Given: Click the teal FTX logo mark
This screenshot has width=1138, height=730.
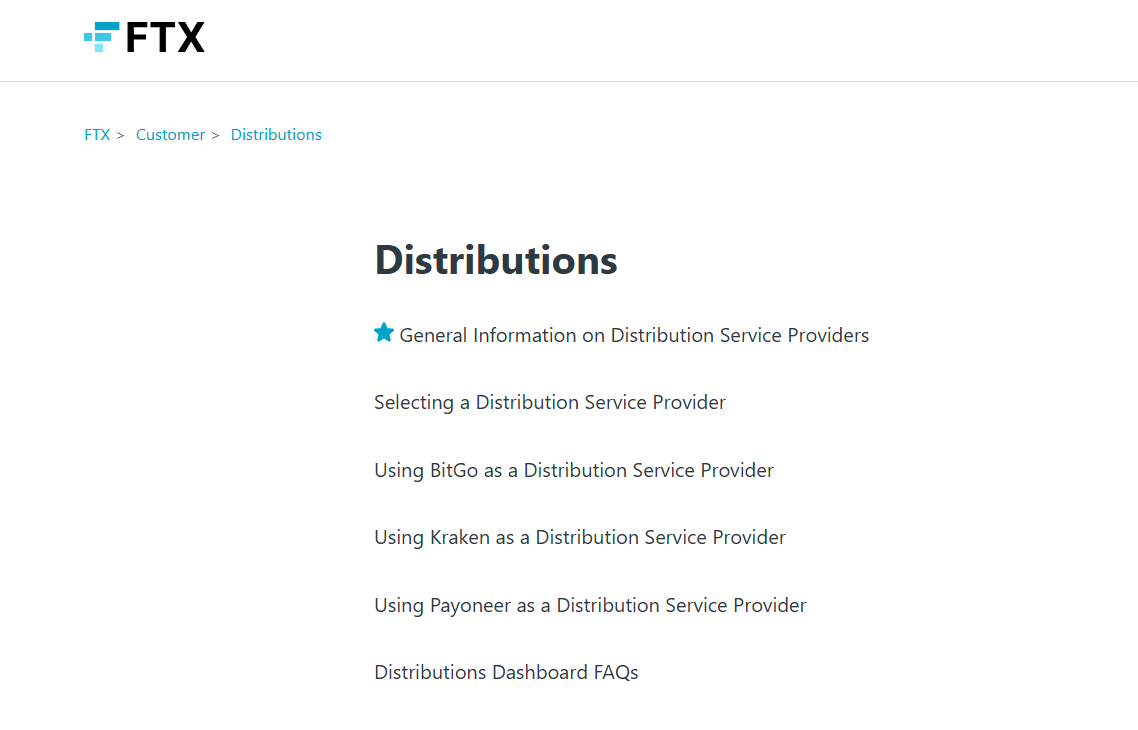Looking at the screenshot, I should (101, 37).
